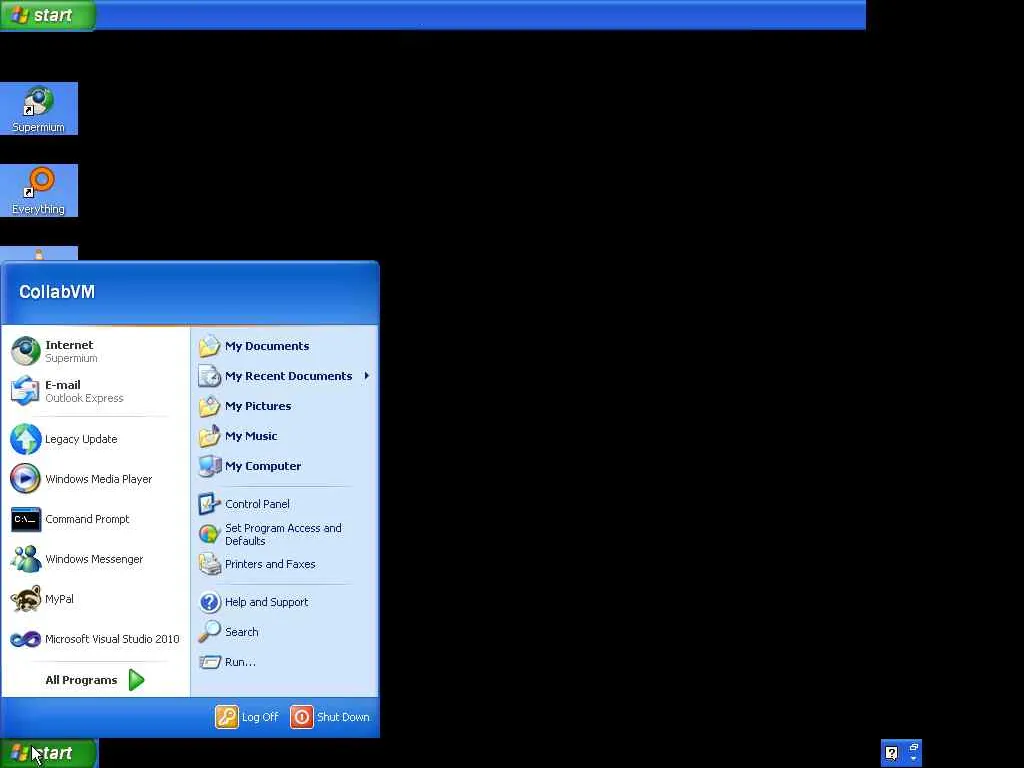Open My Documents folder icon
1024x768 pixels.
tap(210, 345)
